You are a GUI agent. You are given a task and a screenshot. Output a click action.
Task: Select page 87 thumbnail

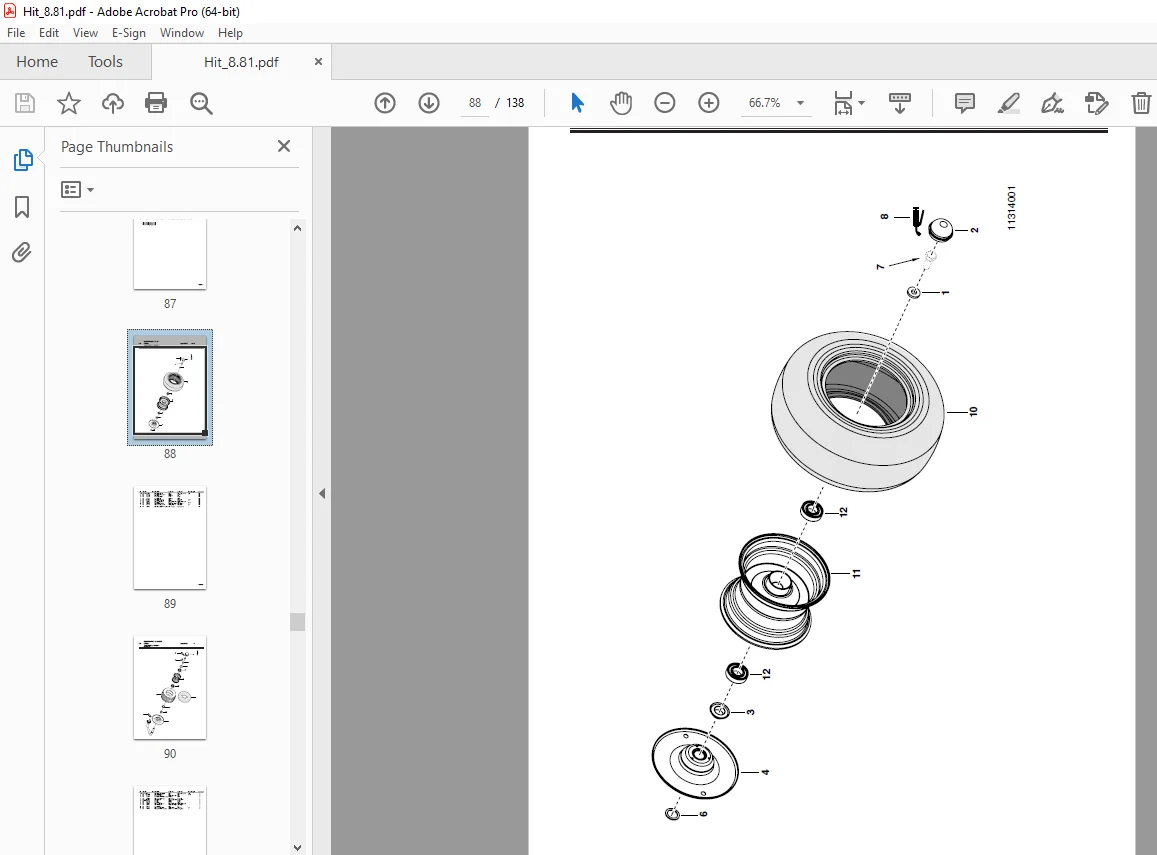pos(170,254)
